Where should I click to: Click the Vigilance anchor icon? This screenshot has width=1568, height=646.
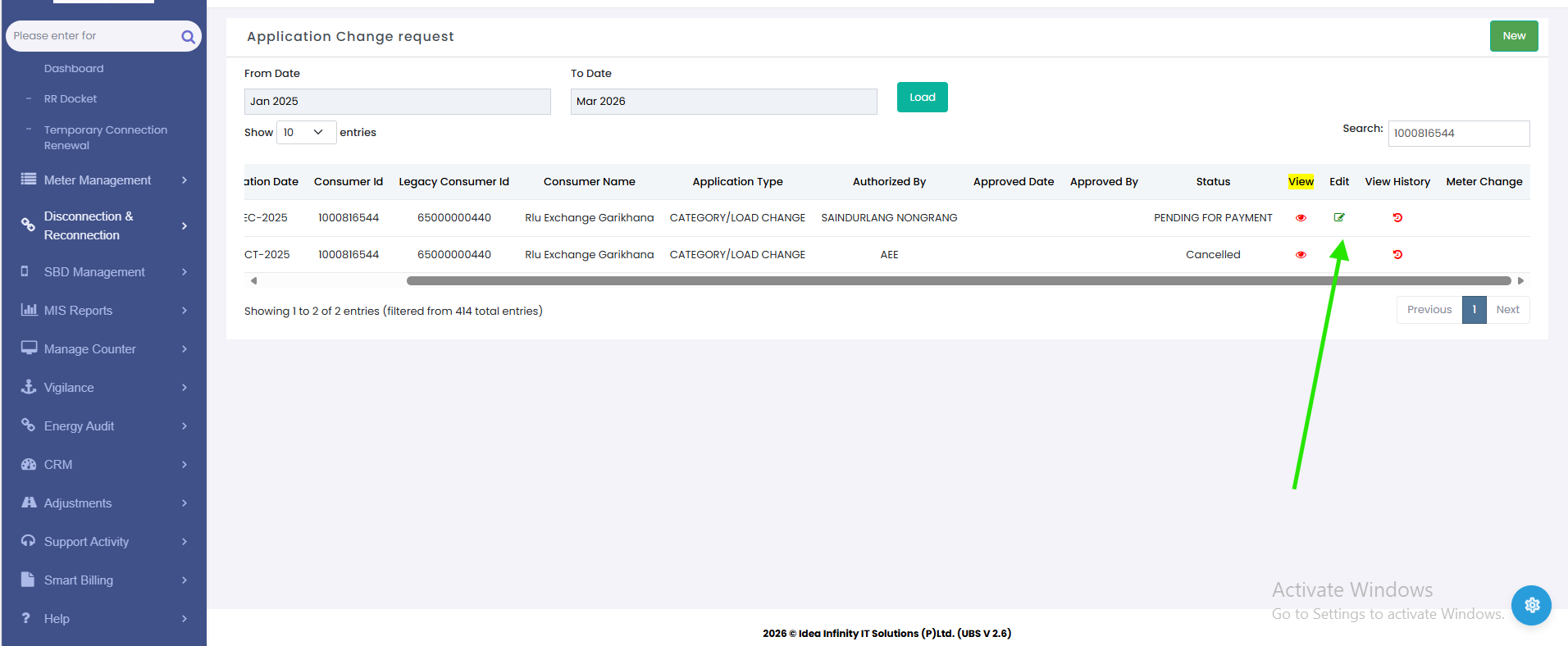(x=29, y=387)
